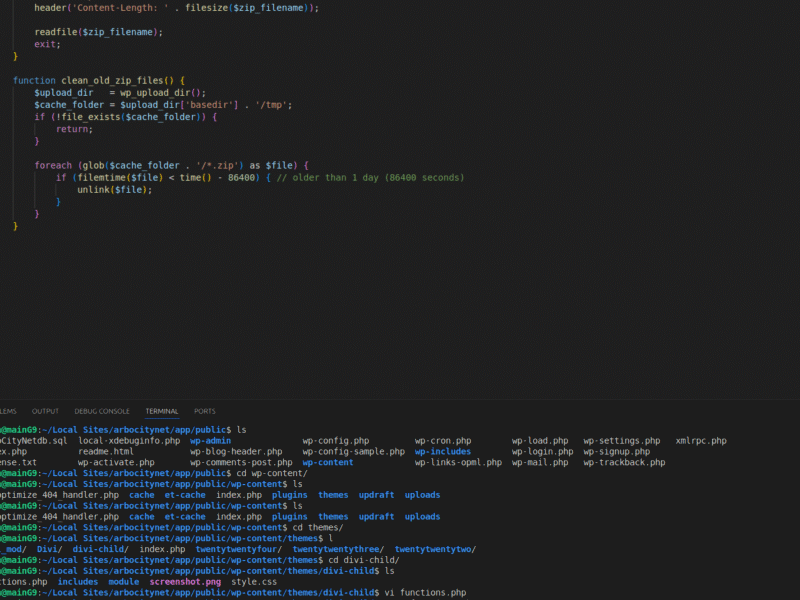Click the active TERMINAL tab
The width and height of the screenshot is (800, 600).
coord(161,411)
